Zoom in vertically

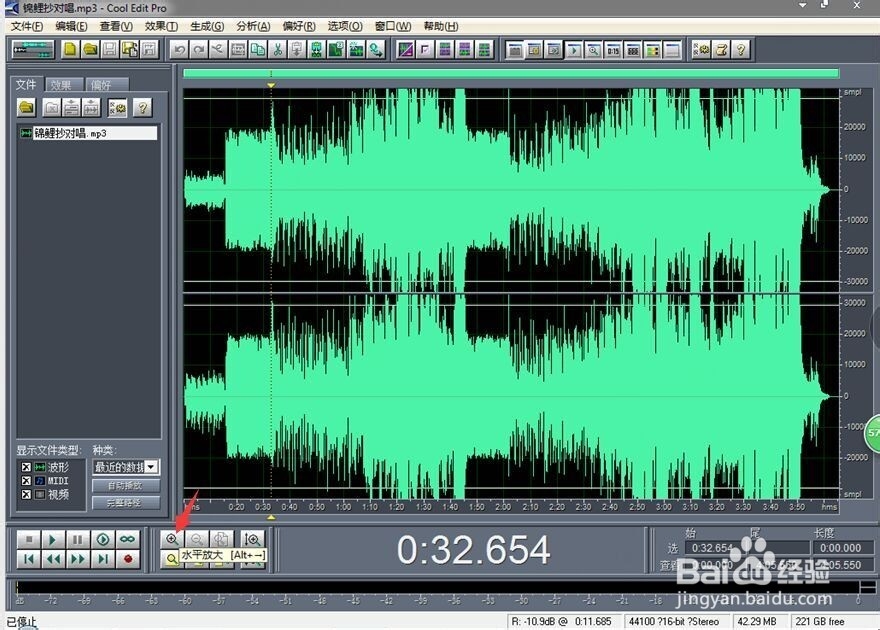(253, 539)
